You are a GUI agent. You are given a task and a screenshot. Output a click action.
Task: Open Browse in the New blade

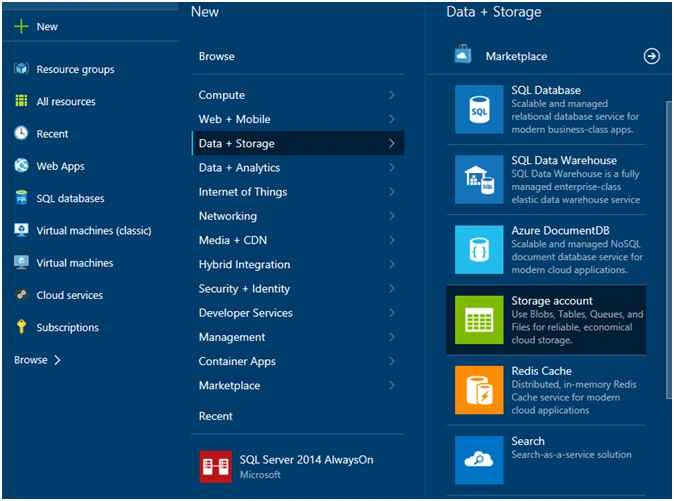pyautogui.click(x=217, y=56)
